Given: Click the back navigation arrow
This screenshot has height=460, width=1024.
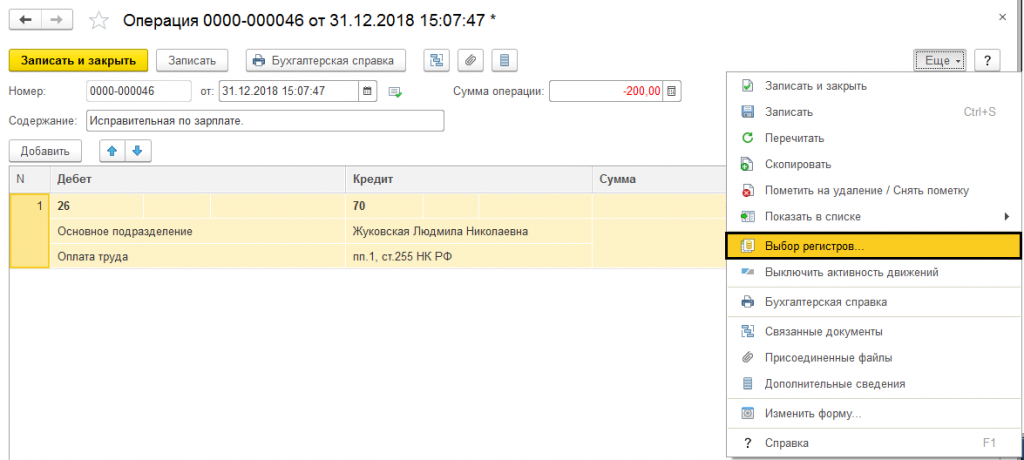Looking at the screenshot, I should [24, 19].
